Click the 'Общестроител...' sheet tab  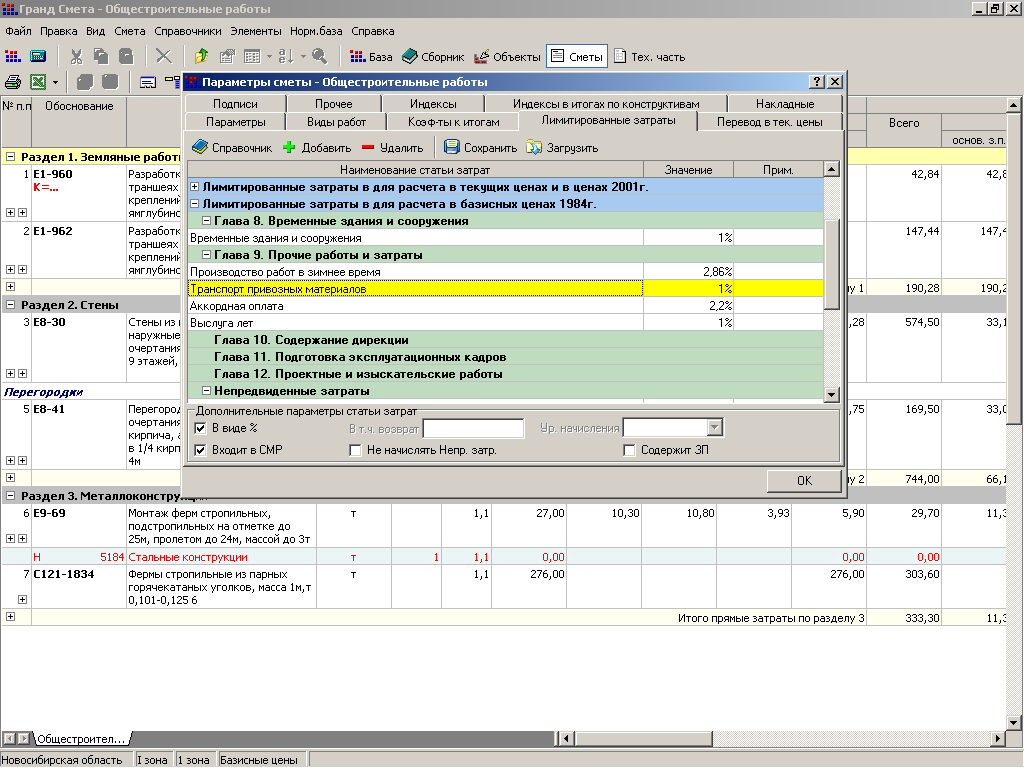(x=80, y=739)
